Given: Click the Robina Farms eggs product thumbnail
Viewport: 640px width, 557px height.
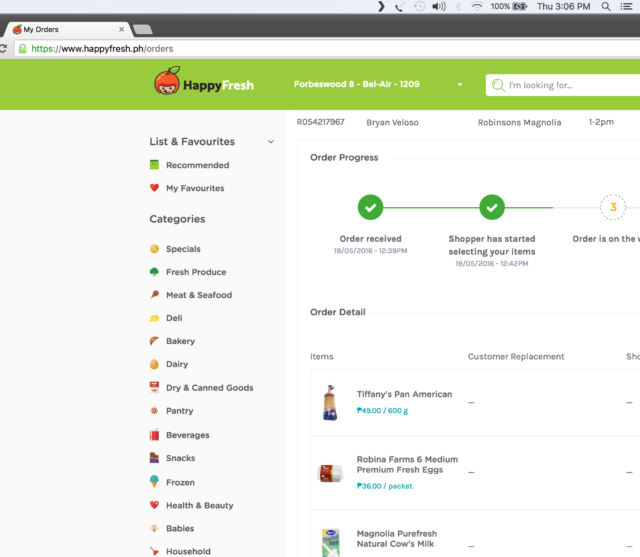Looking at the screenshot, I should [x=330, y=473].
